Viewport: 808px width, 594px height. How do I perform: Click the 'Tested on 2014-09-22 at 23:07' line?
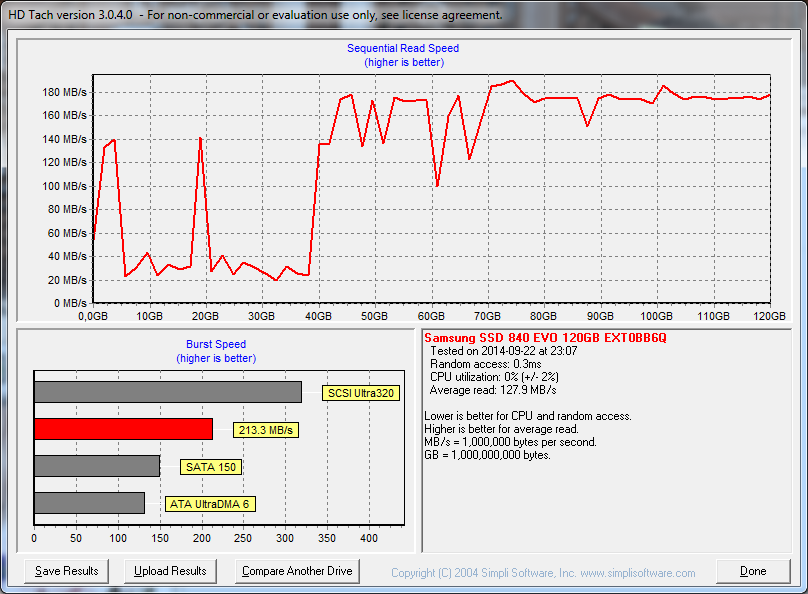(x=503, y=351)
